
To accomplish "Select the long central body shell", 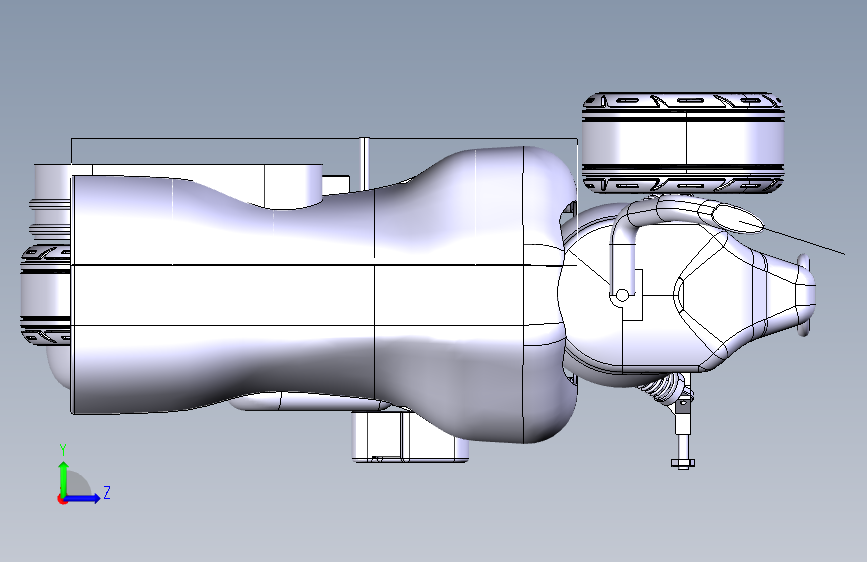I will 323,293.
